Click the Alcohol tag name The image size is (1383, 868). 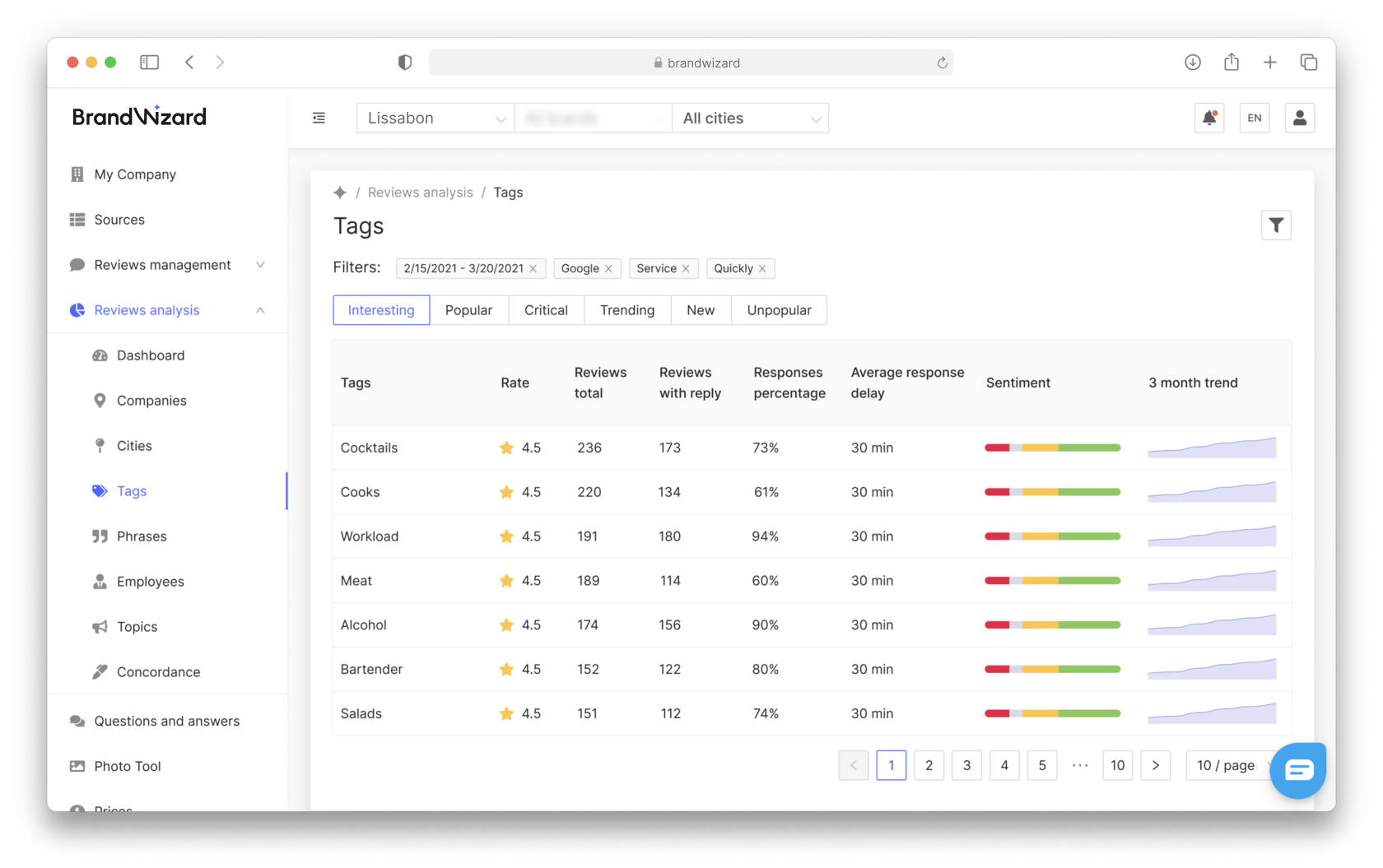[x=363, y=625]
